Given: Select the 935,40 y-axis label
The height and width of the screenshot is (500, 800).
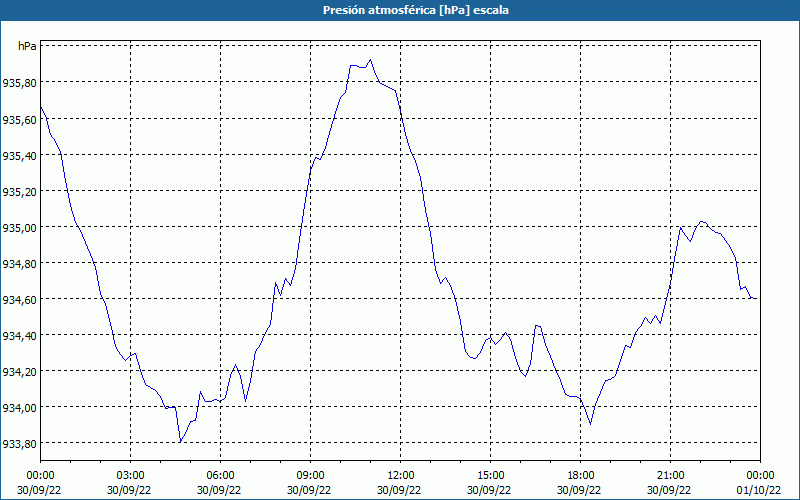Looking at the screenshot, I should [x=19, y=156].
